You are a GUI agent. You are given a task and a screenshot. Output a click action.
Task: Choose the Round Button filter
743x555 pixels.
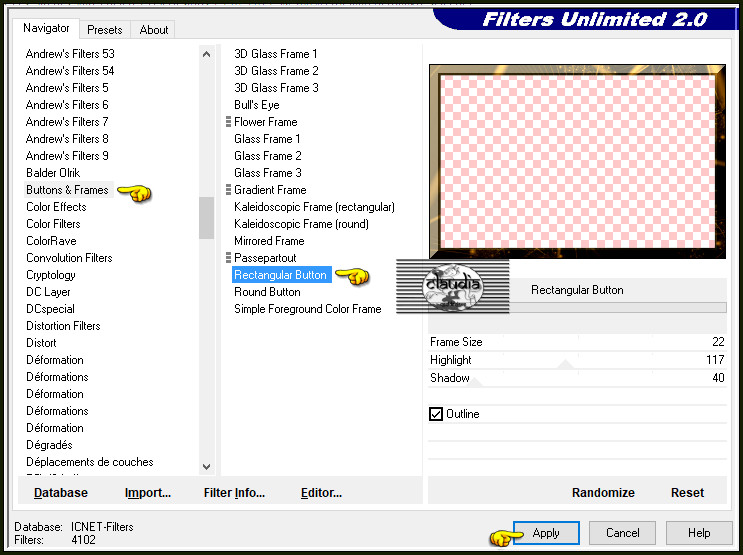[x=267, y=292]
